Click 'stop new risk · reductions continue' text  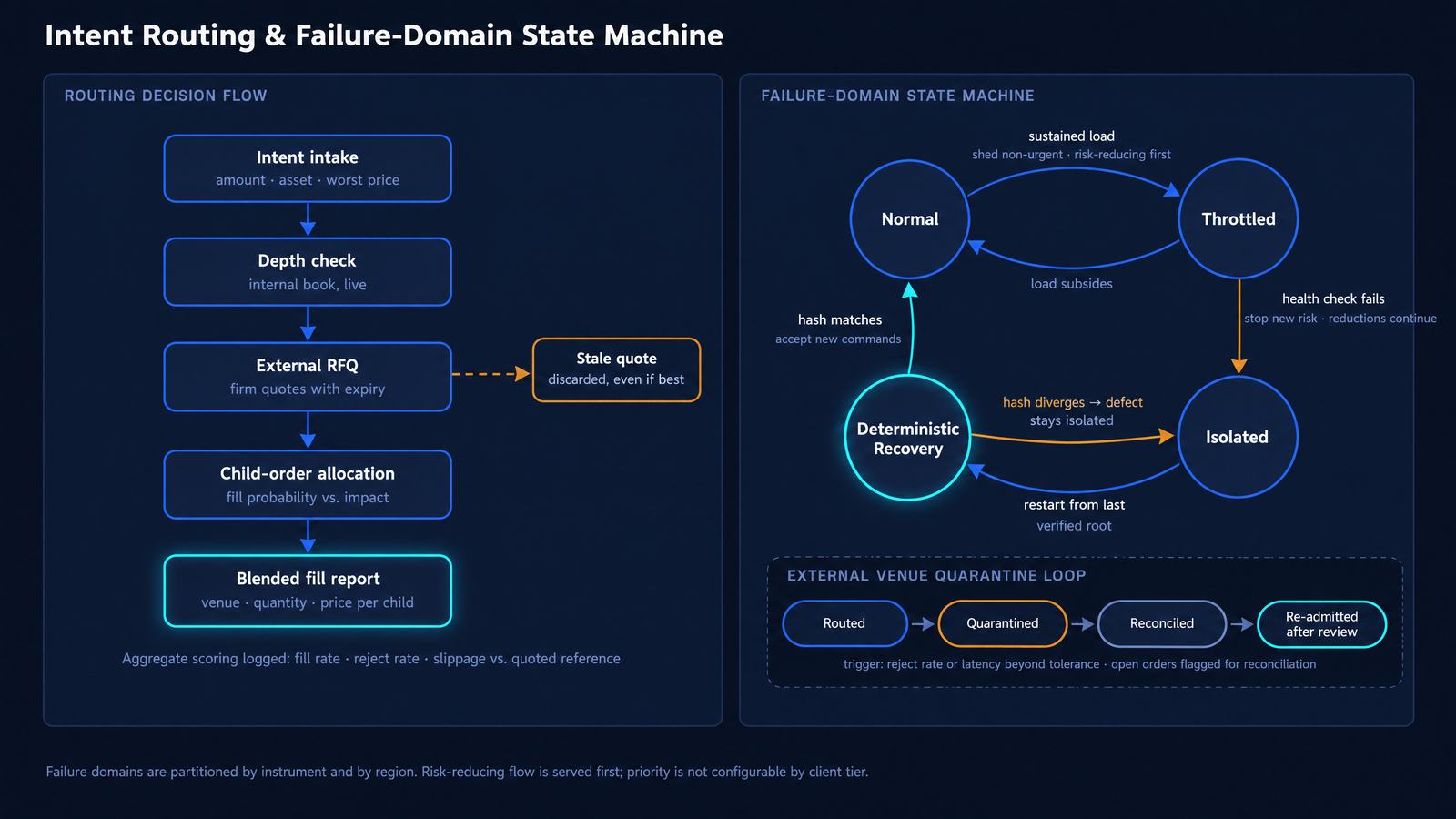click(1340, 318)
